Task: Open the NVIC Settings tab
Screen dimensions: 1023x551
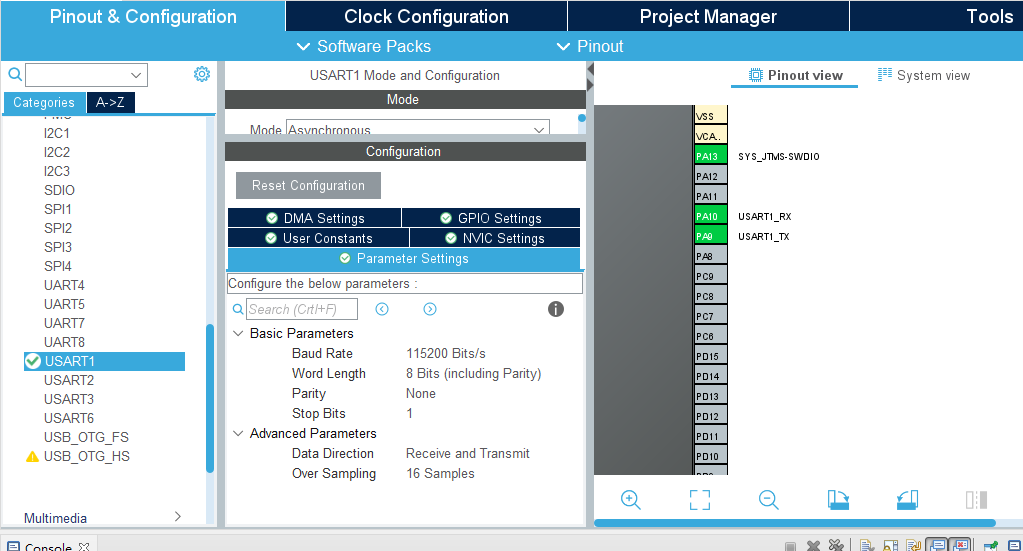Action: pyautogui.click(x=495, y=238)
